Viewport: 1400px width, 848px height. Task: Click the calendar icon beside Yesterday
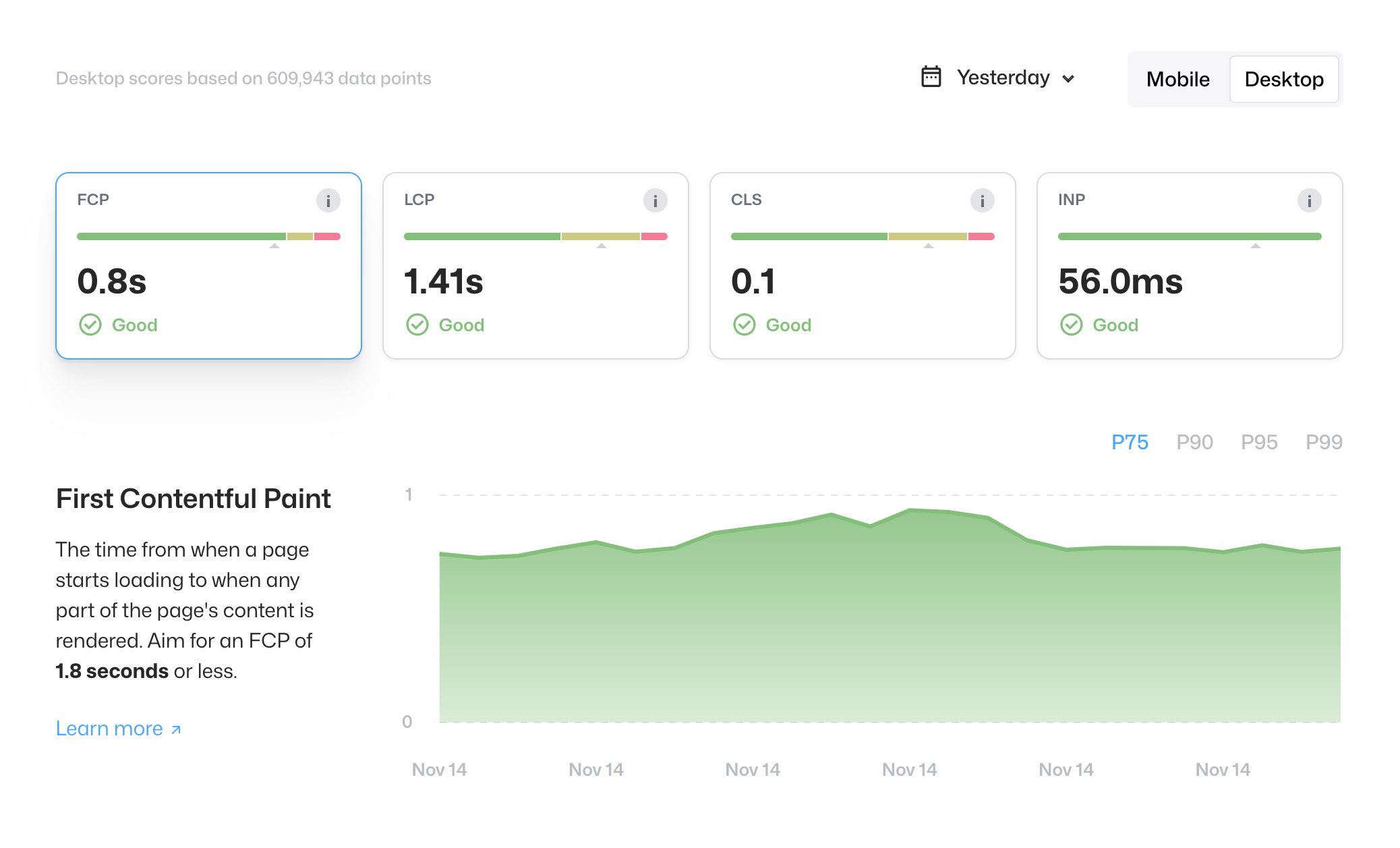click(931, 77)
